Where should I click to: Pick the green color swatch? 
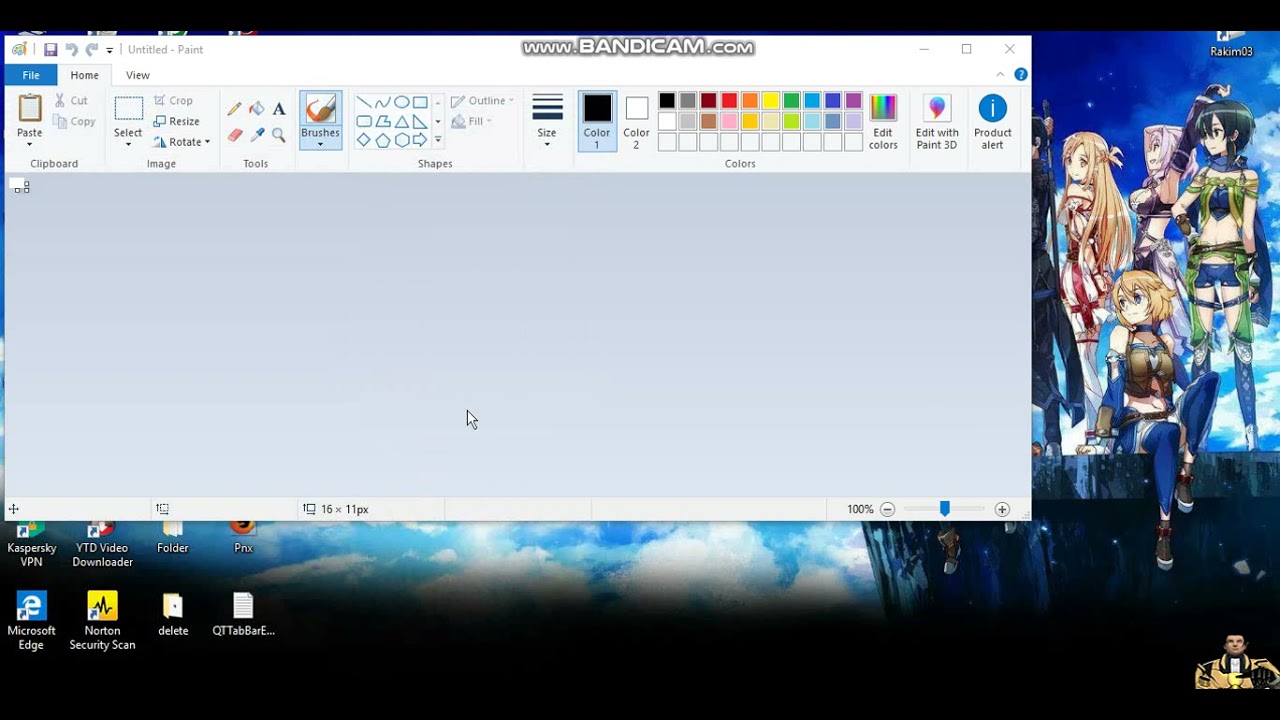[792, 101]
